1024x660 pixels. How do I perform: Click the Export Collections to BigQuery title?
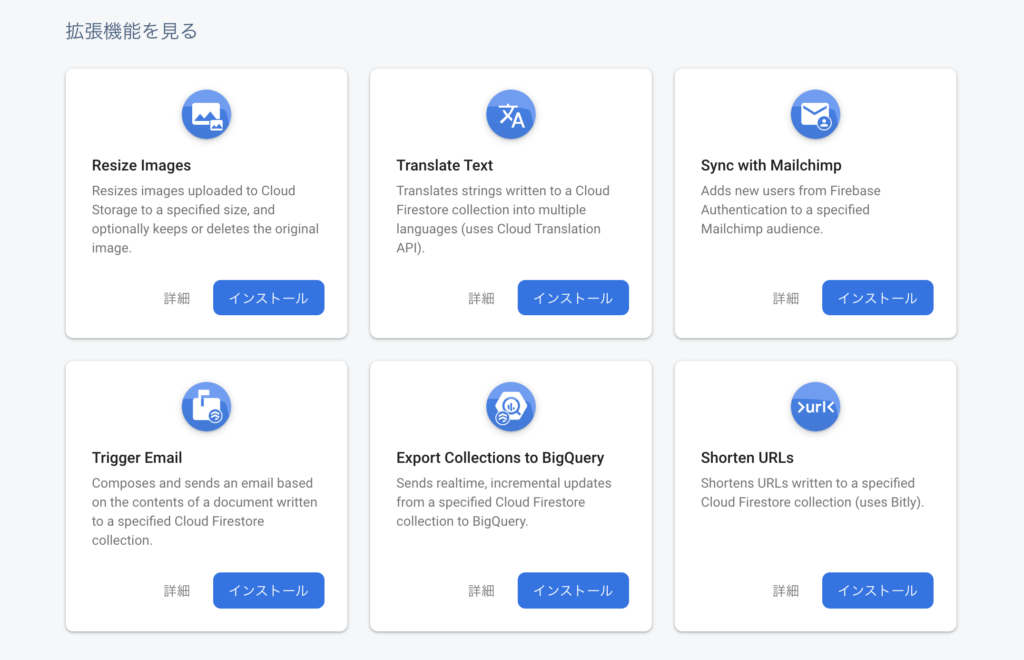pos(500,458)
